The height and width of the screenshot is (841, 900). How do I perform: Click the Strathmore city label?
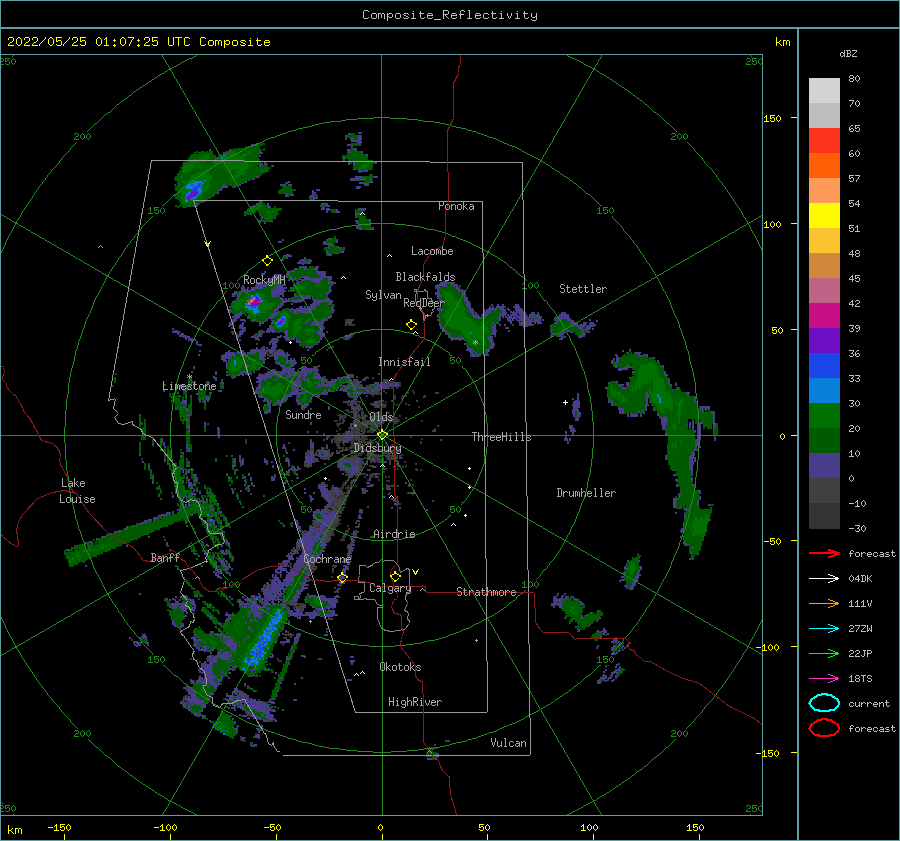(486, 592)
